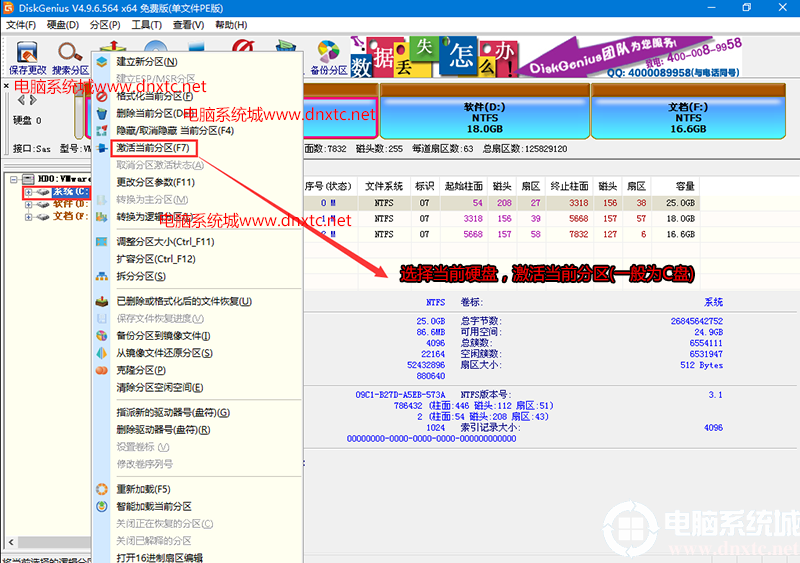Click the Save Changes (保存更改) toolbar icon

27,58
